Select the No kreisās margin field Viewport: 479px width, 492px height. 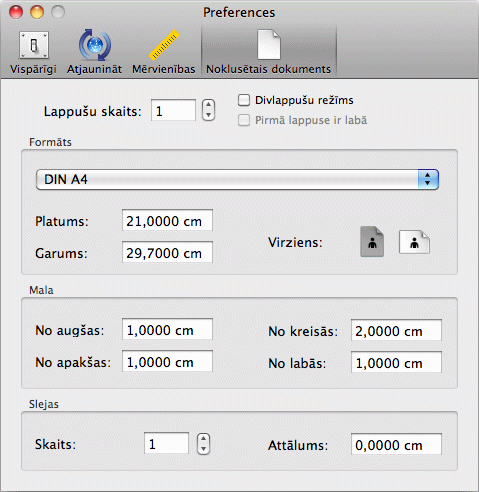[396, 330]
